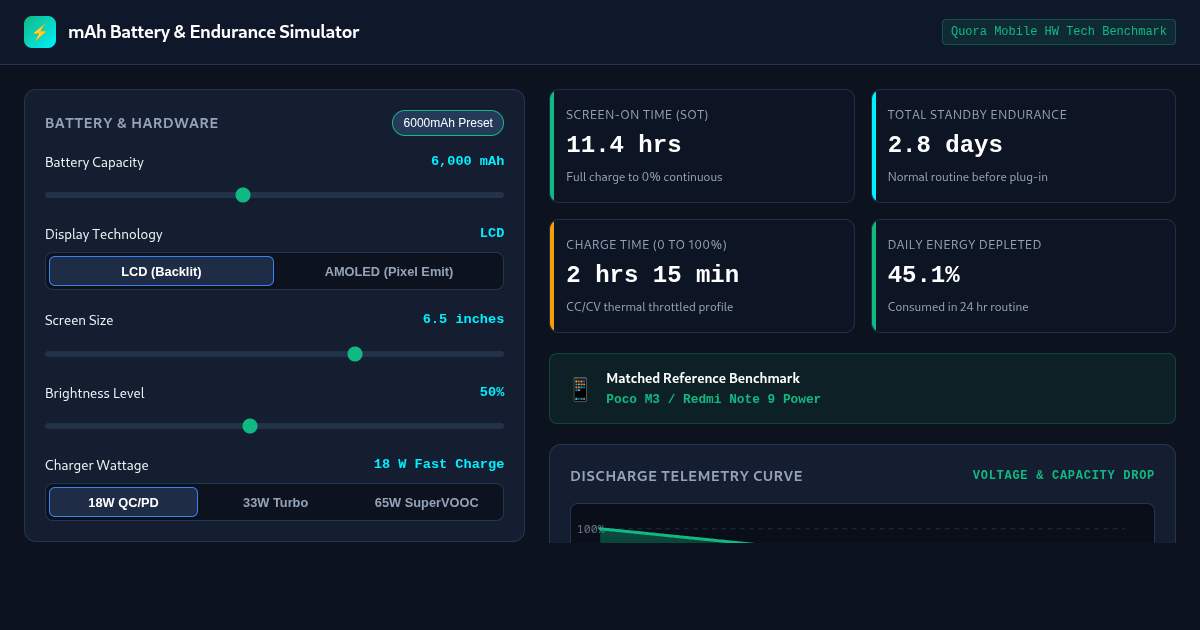
Task: Choose the 33W Turbo charger
Action: pos(275,502)
